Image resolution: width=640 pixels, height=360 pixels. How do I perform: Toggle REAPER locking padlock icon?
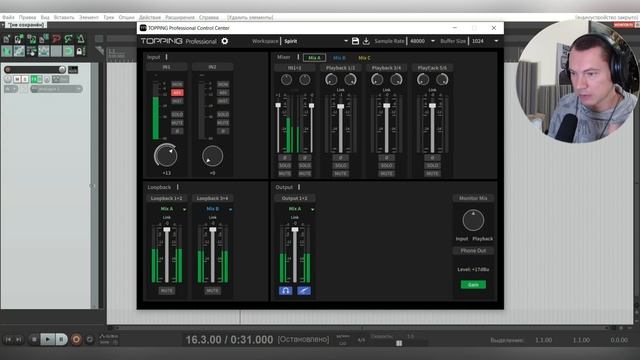[80, 51]
